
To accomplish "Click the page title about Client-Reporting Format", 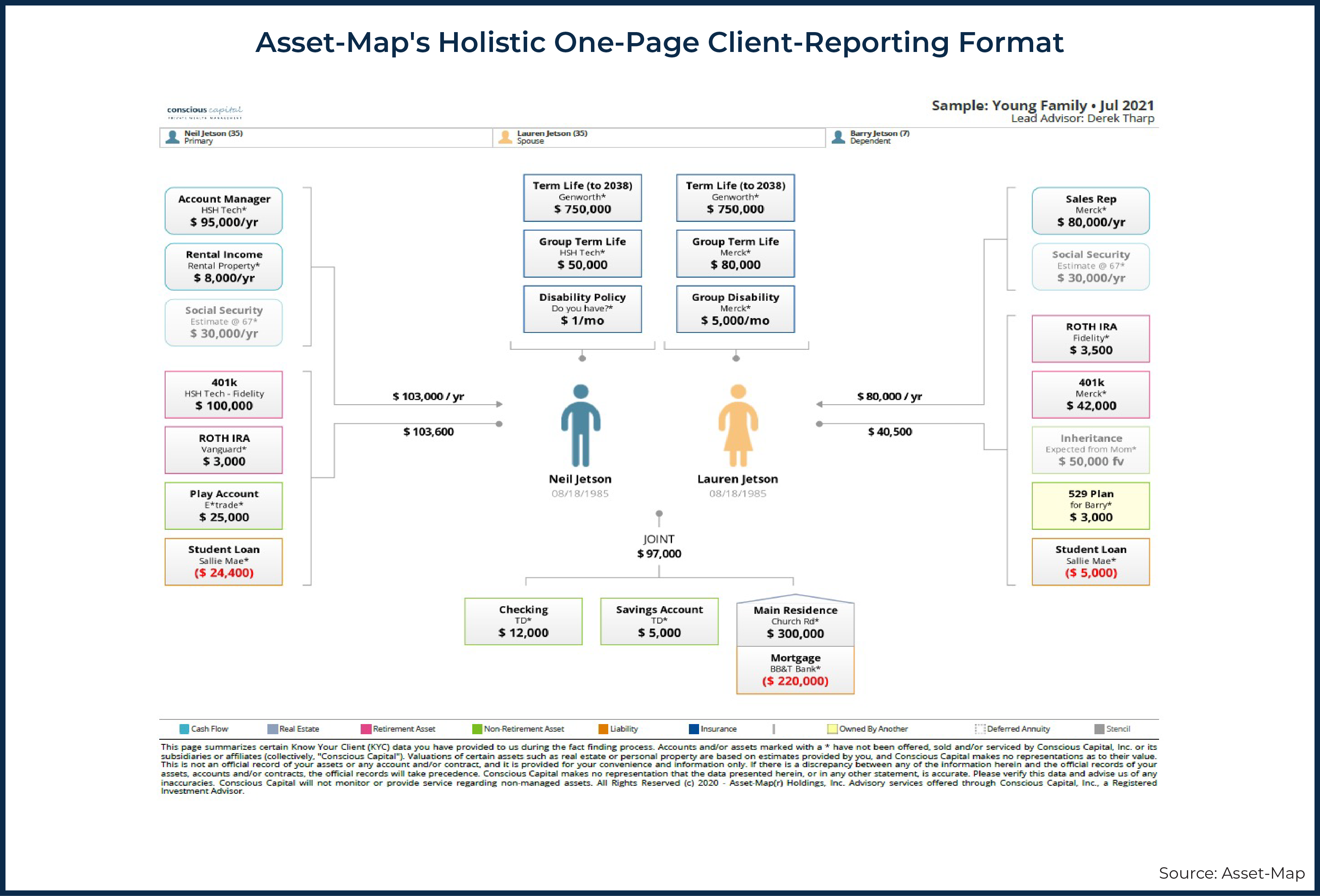I will click(x=659, y=42).
